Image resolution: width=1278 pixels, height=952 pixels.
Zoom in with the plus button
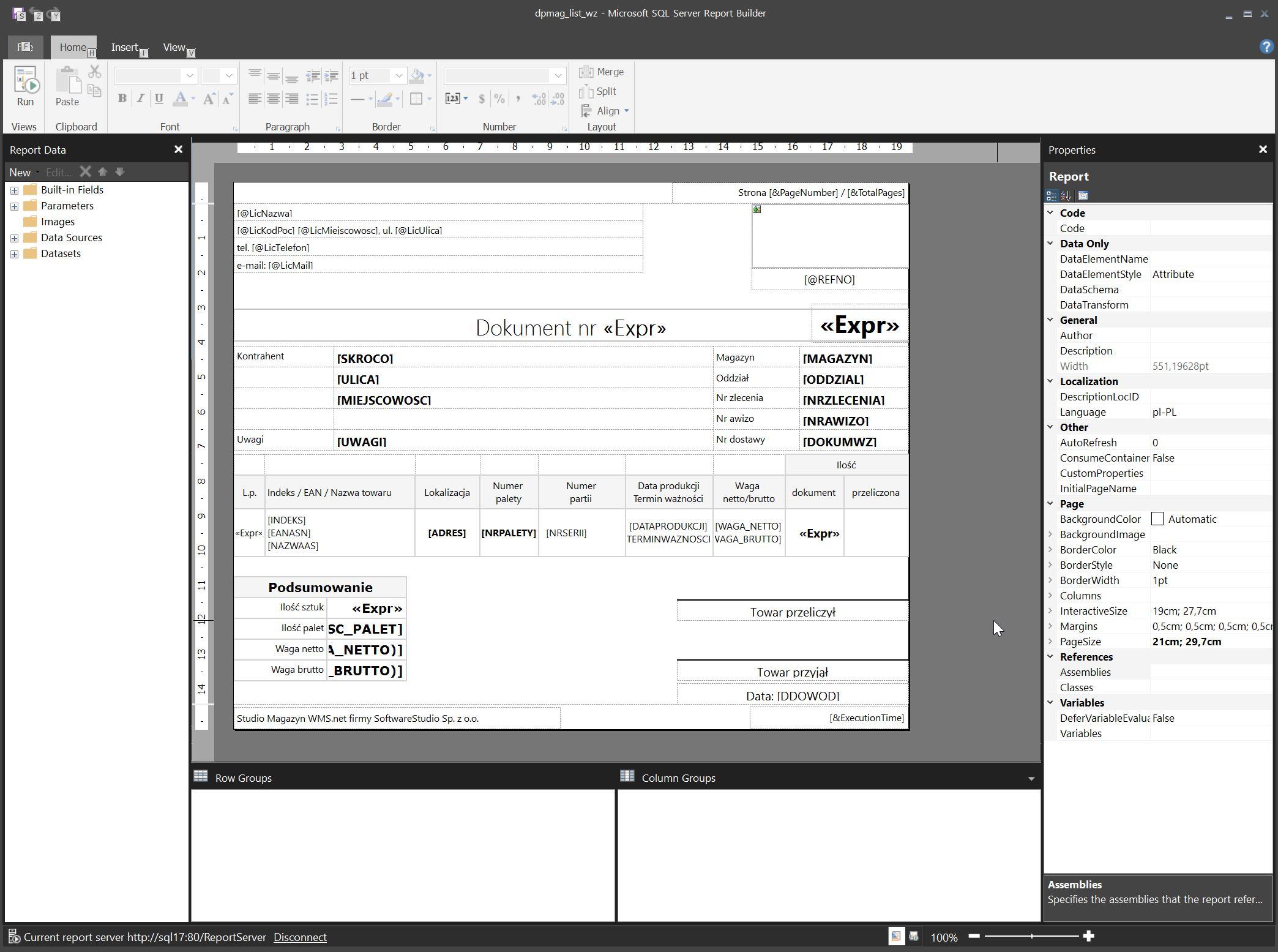(x=1088, y=936)
